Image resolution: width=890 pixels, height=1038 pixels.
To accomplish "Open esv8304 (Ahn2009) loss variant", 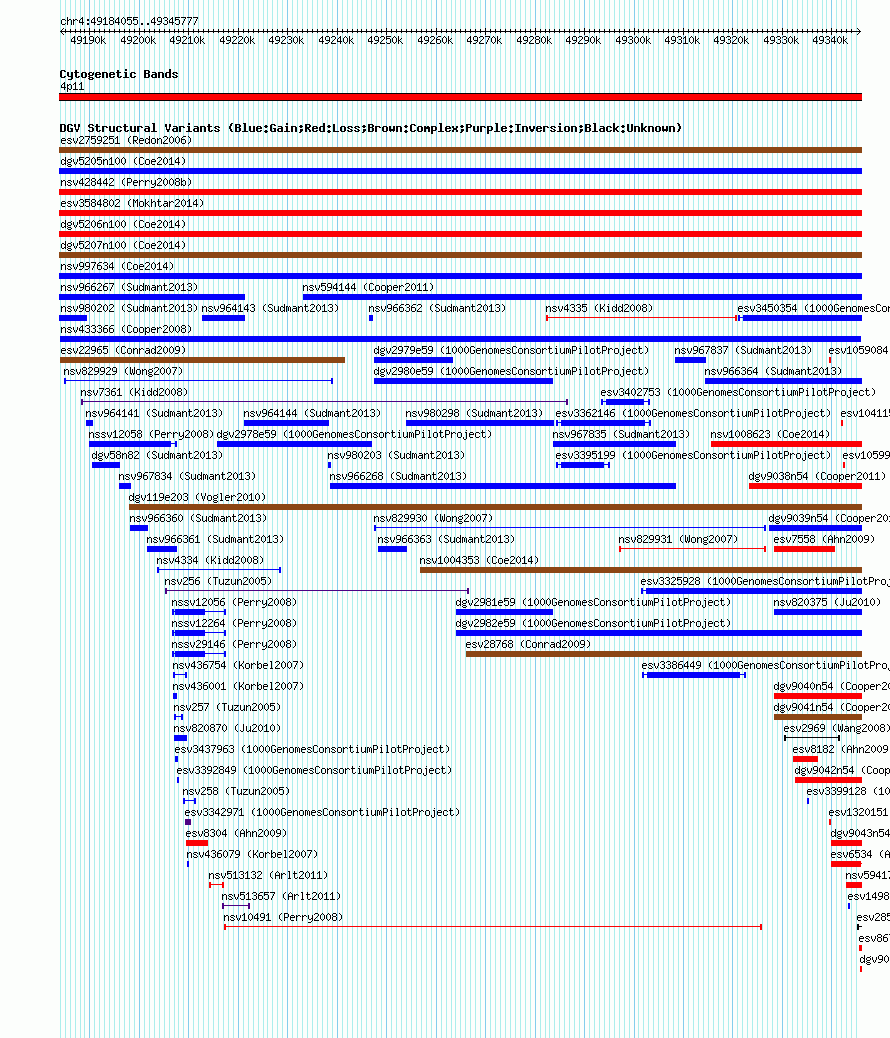I will coord(236,834).
